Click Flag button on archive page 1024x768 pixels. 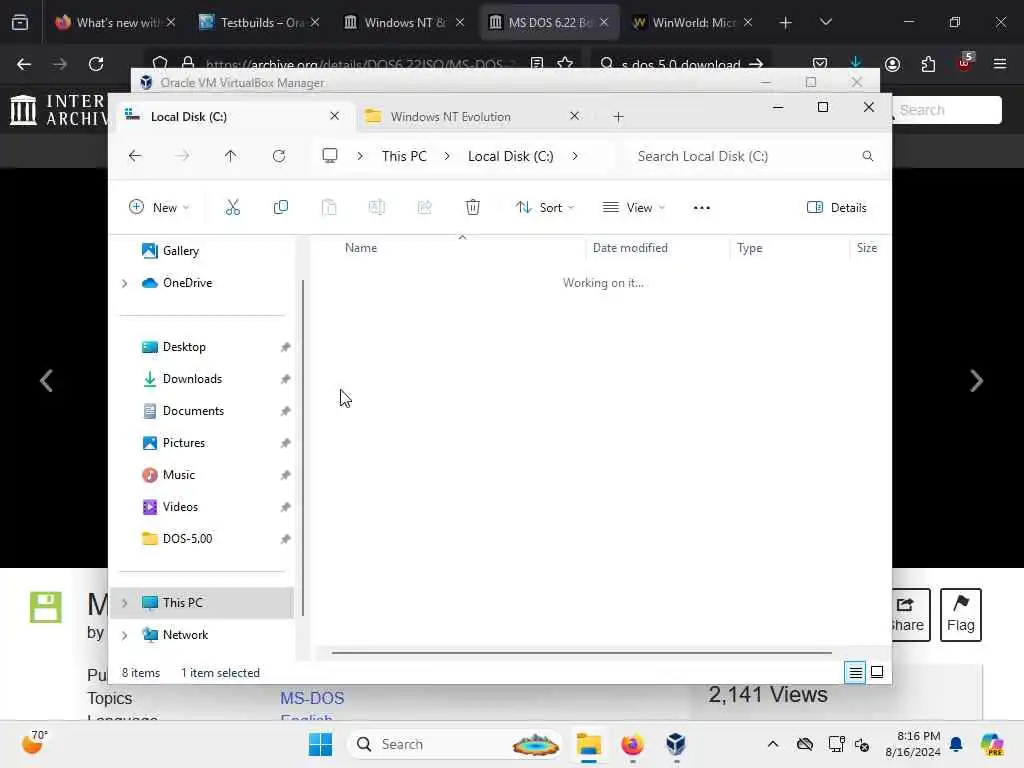pyautogui.click(x=961, y=615)
